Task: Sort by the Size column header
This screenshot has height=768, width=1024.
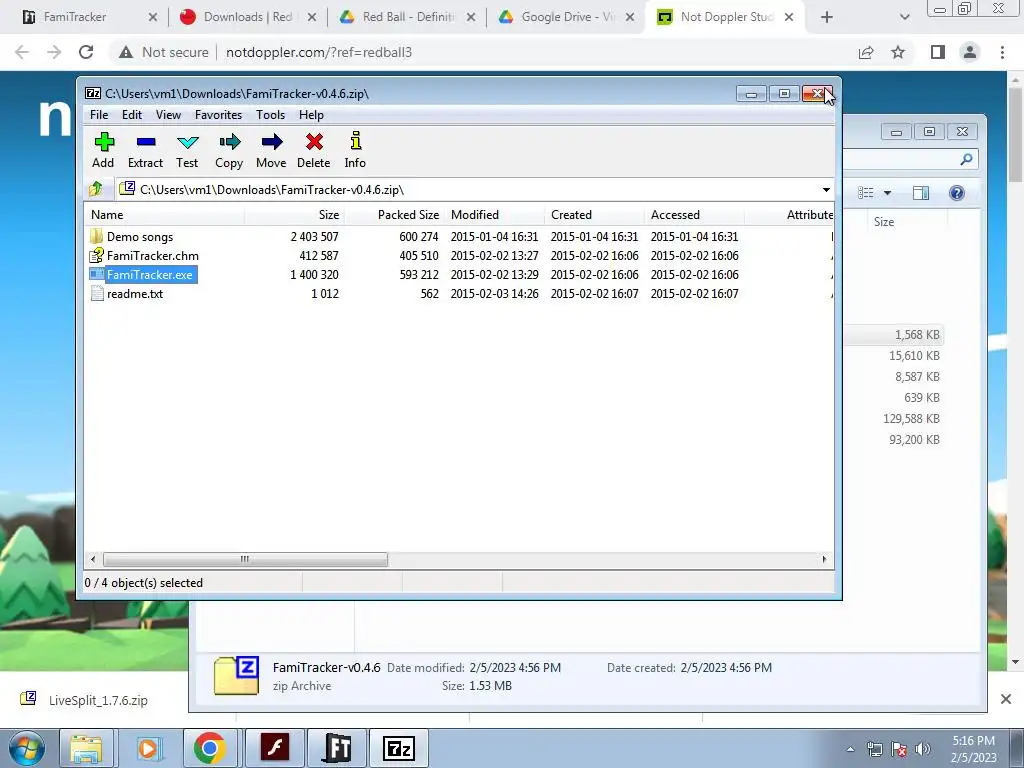Action: pos(295,215)
